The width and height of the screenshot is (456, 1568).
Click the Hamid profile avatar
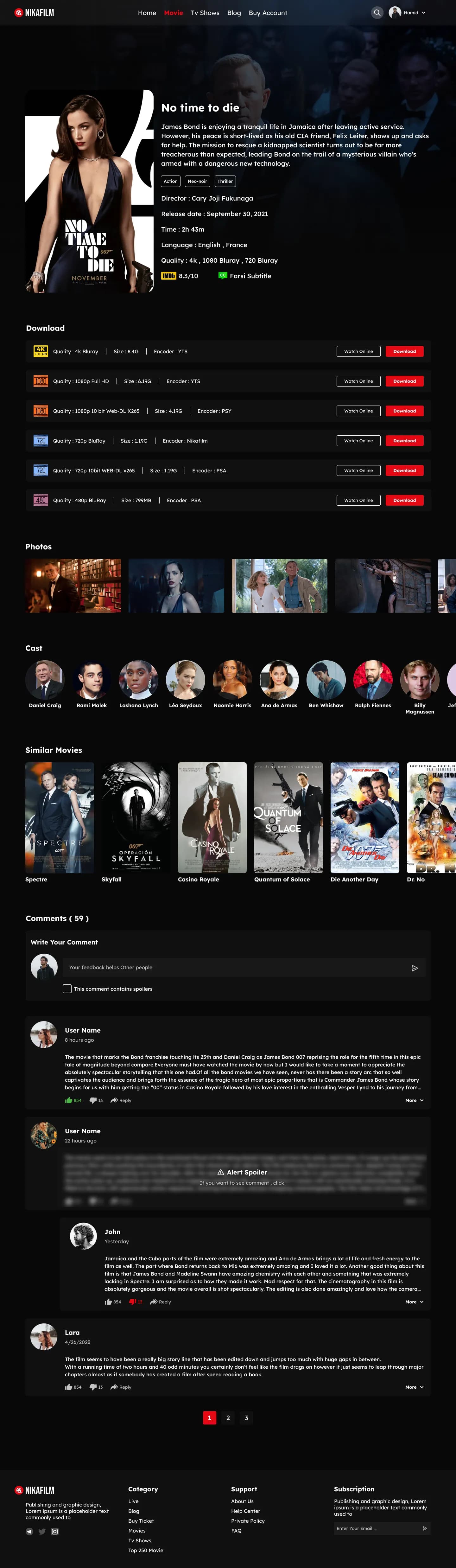[x=395, y=12]
